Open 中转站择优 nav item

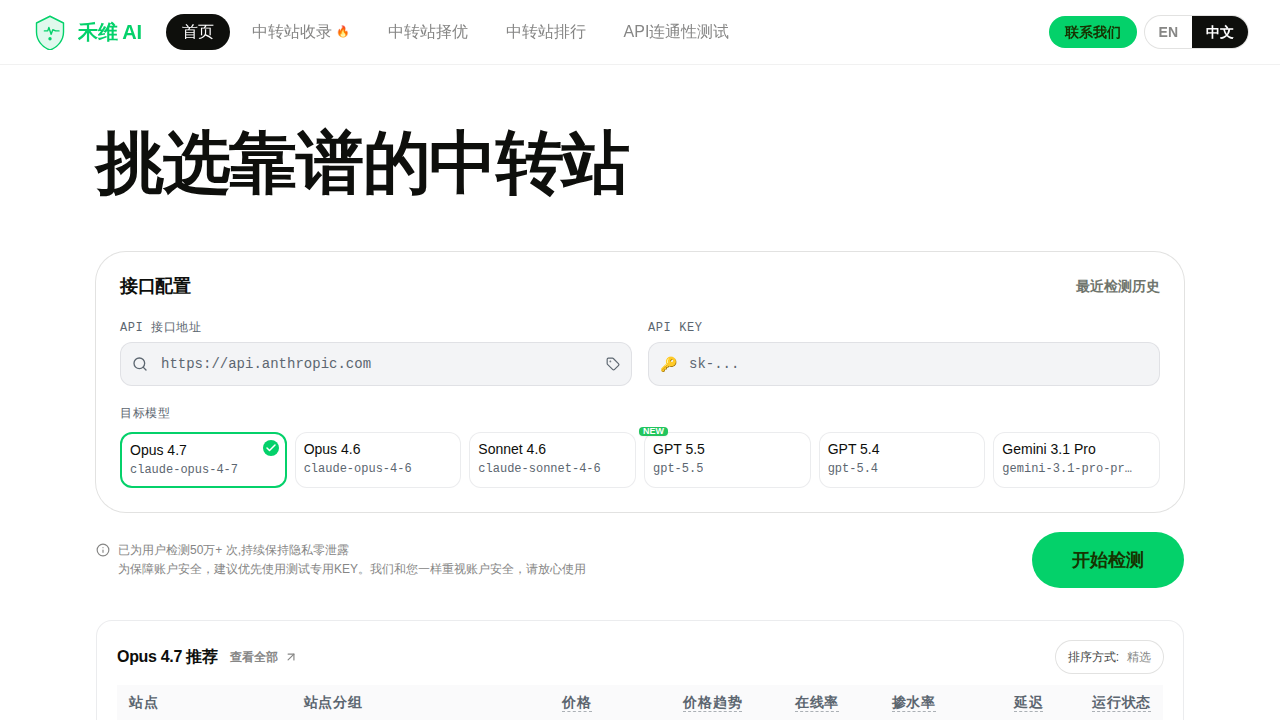428,32
